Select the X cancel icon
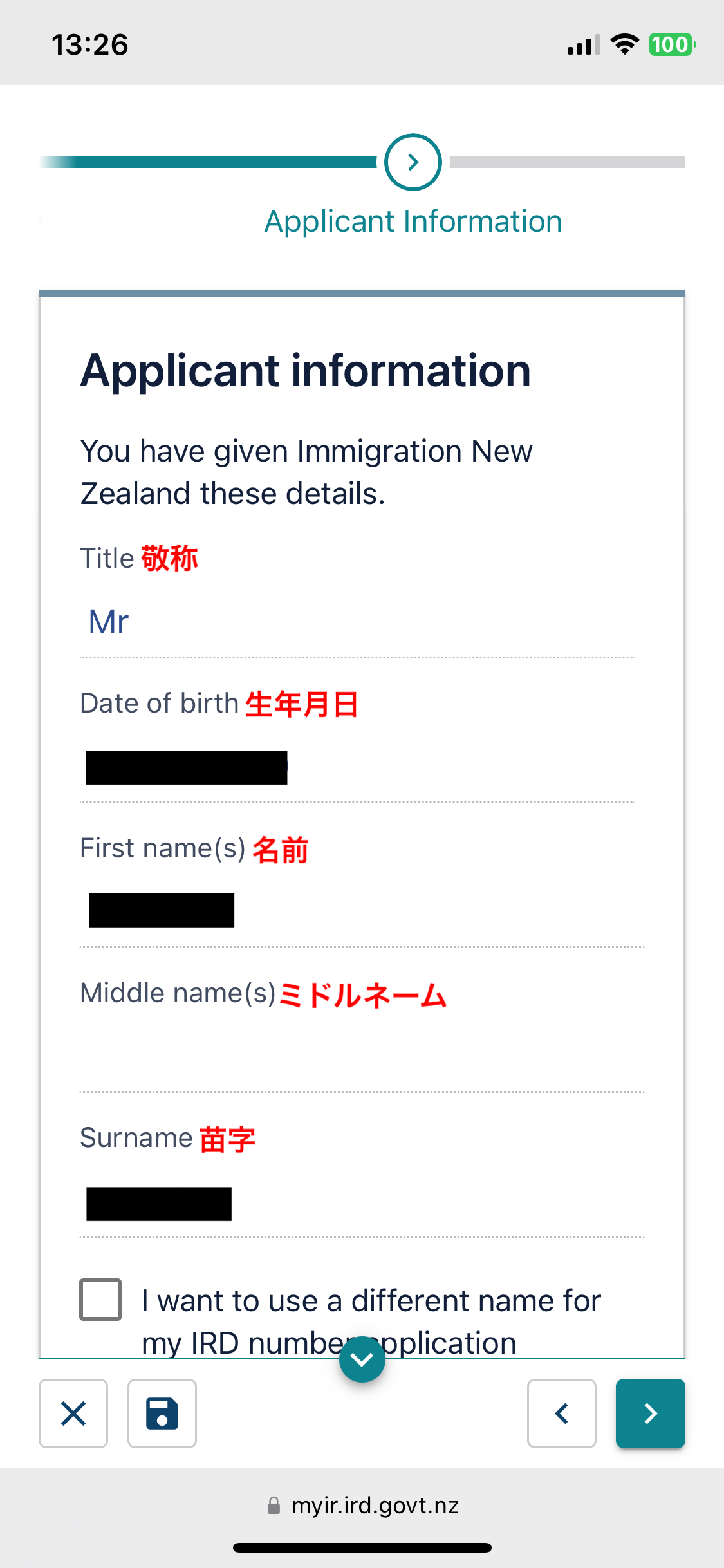Screen dimensions: 724x1568 [73, 1414]
